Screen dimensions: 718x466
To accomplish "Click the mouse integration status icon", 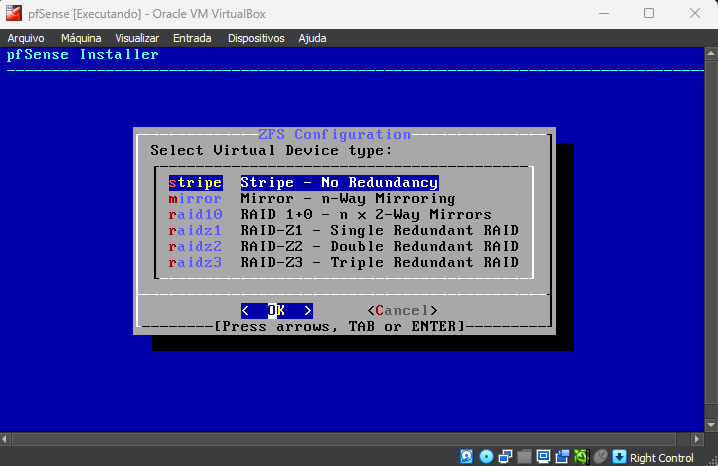I will pos(600,456).
